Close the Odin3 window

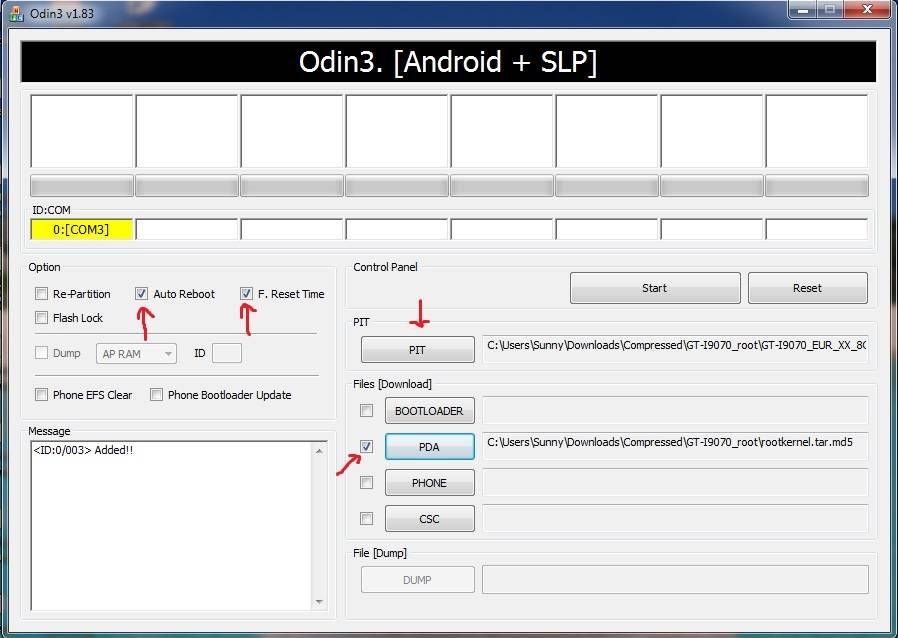click(867, 10)
